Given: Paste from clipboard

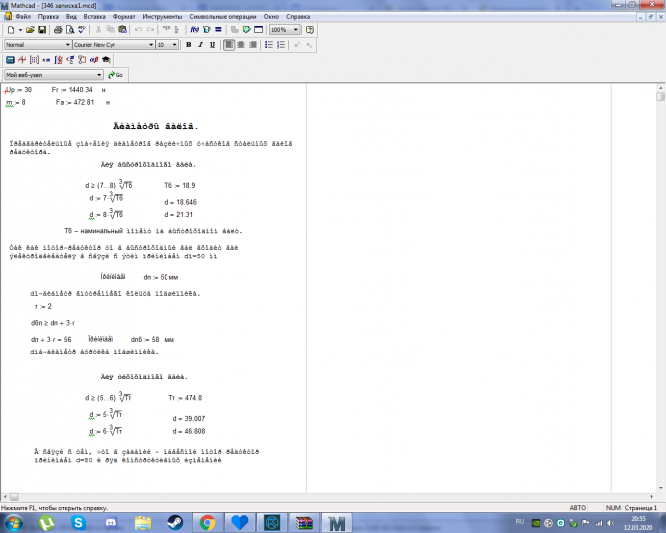Looking at the screenshot, I should click(122, 30).
